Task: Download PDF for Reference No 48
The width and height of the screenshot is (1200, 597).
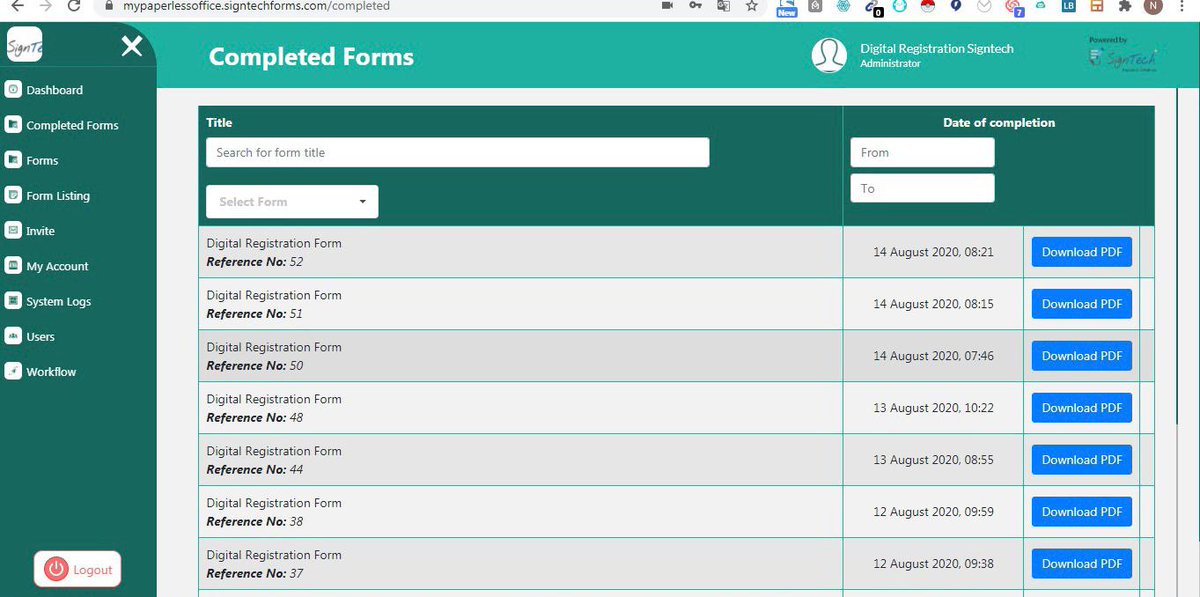Action: pos(1082,408)
